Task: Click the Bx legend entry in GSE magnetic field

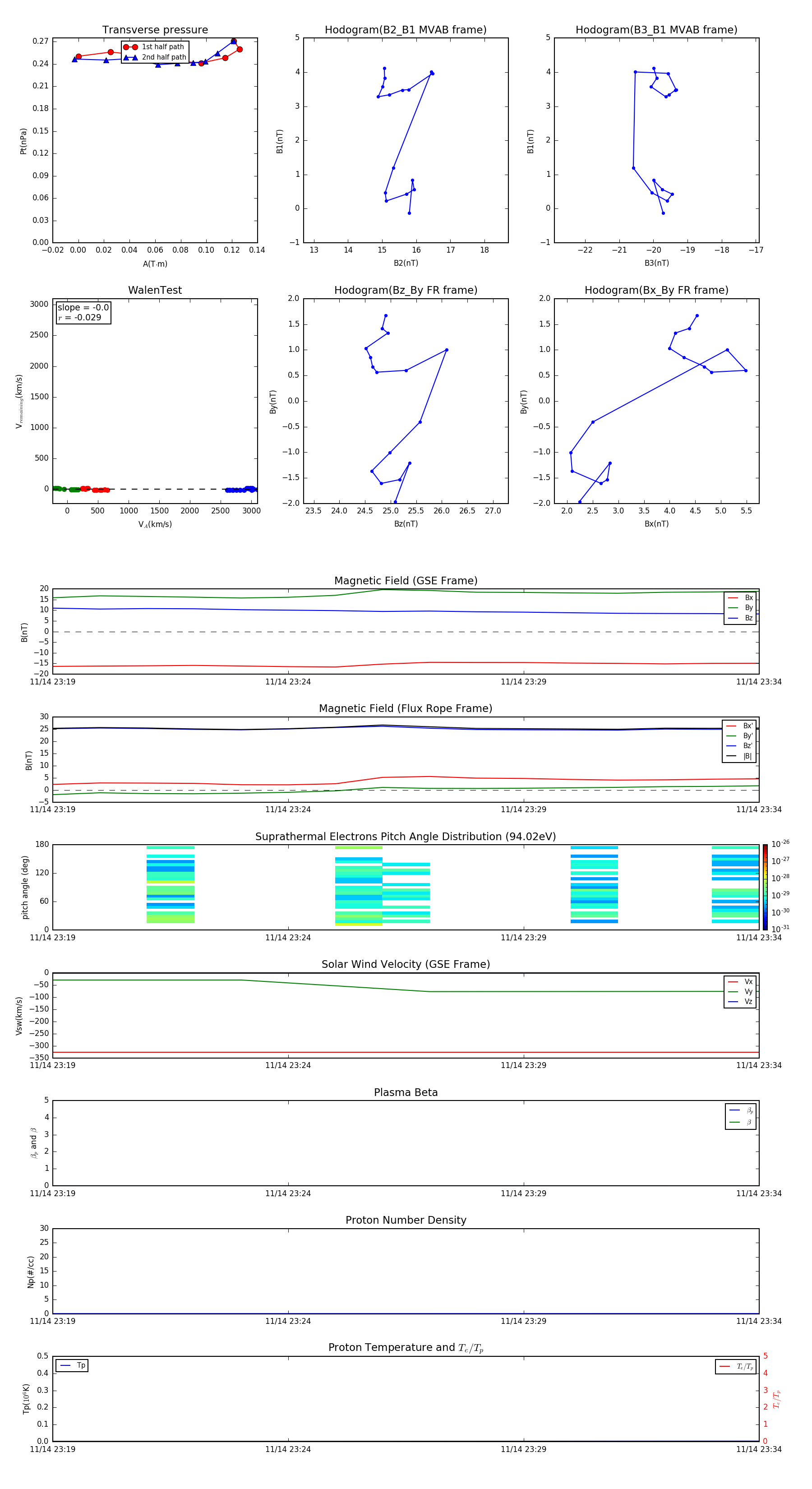Action: 740,598
